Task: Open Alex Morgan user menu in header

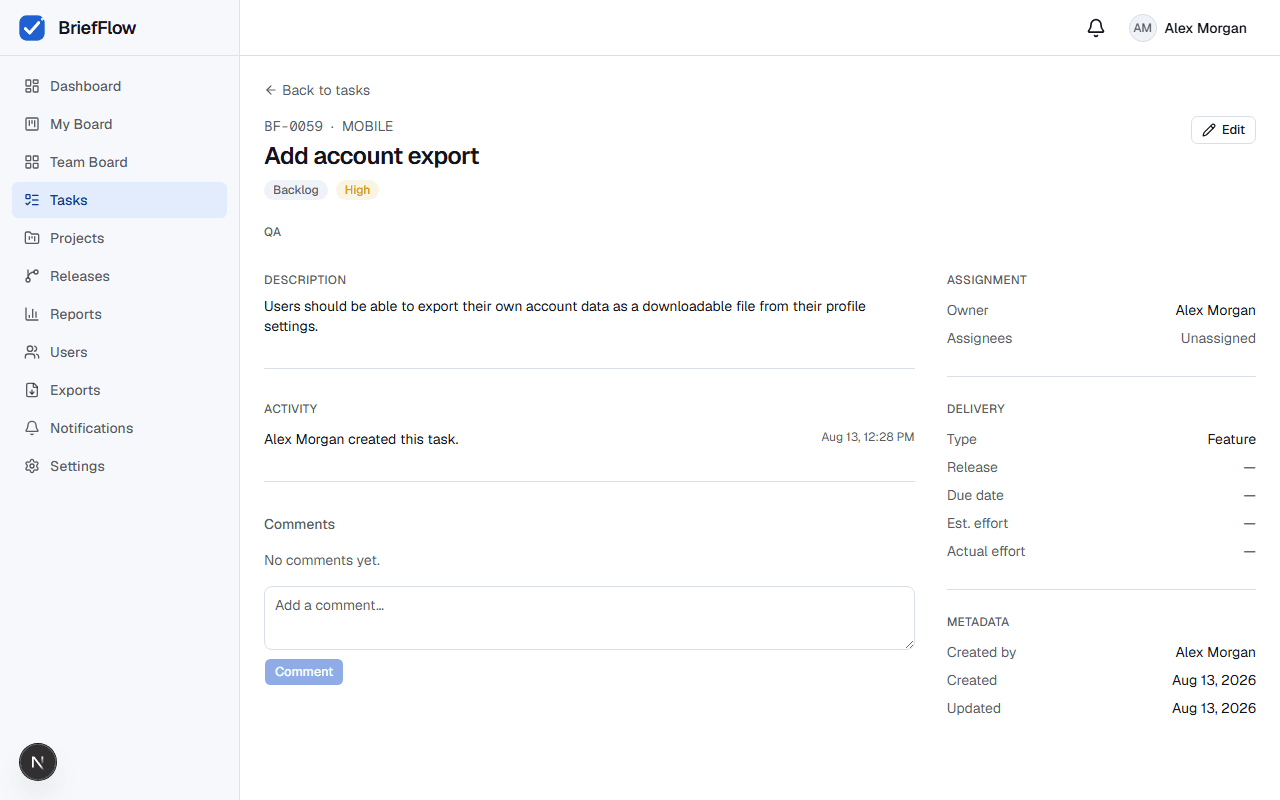Action: tap(1188, 28)
